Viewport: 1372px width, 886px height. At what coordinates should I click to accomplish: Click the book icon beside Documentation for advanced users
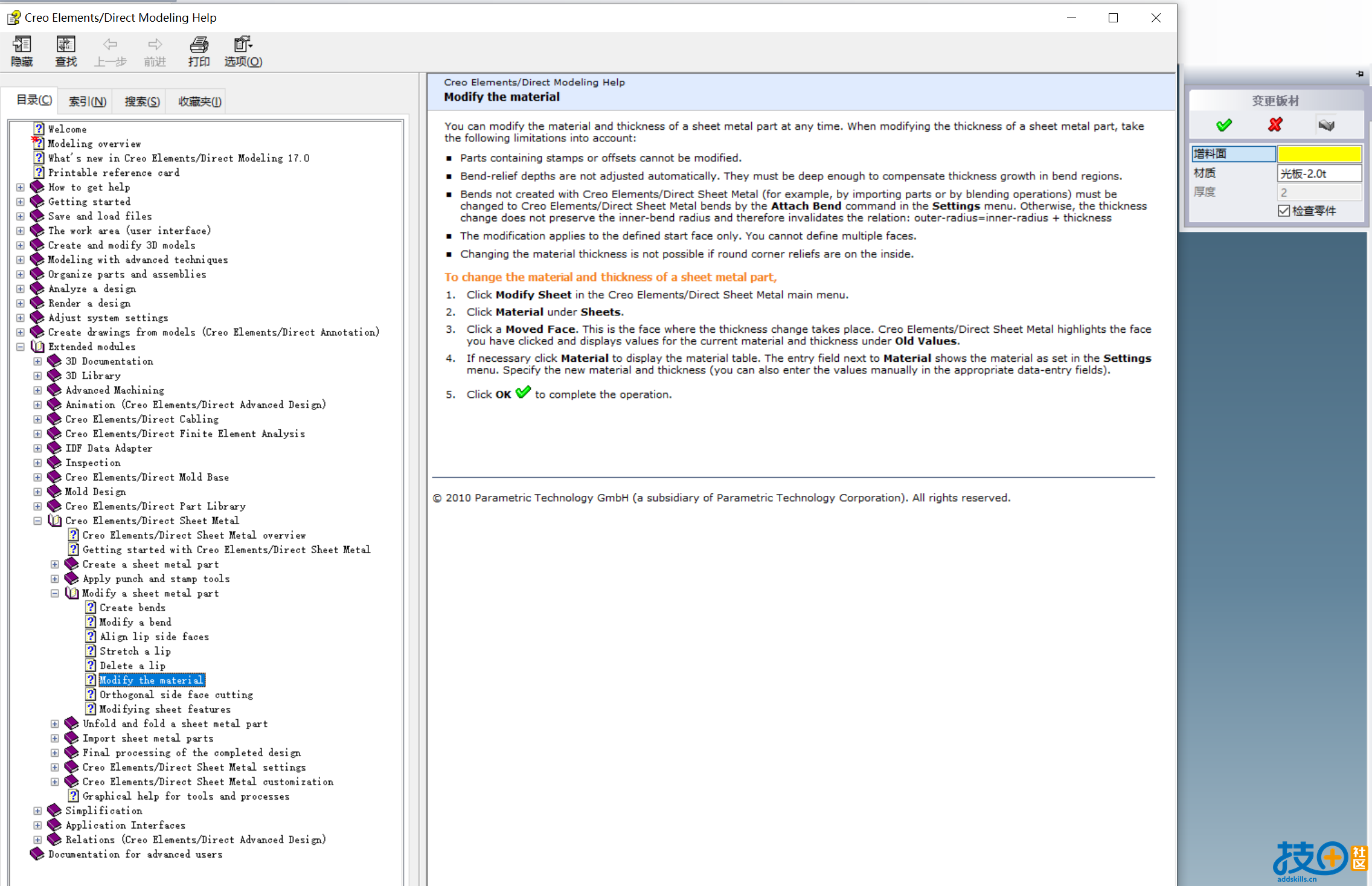[37, 853]
